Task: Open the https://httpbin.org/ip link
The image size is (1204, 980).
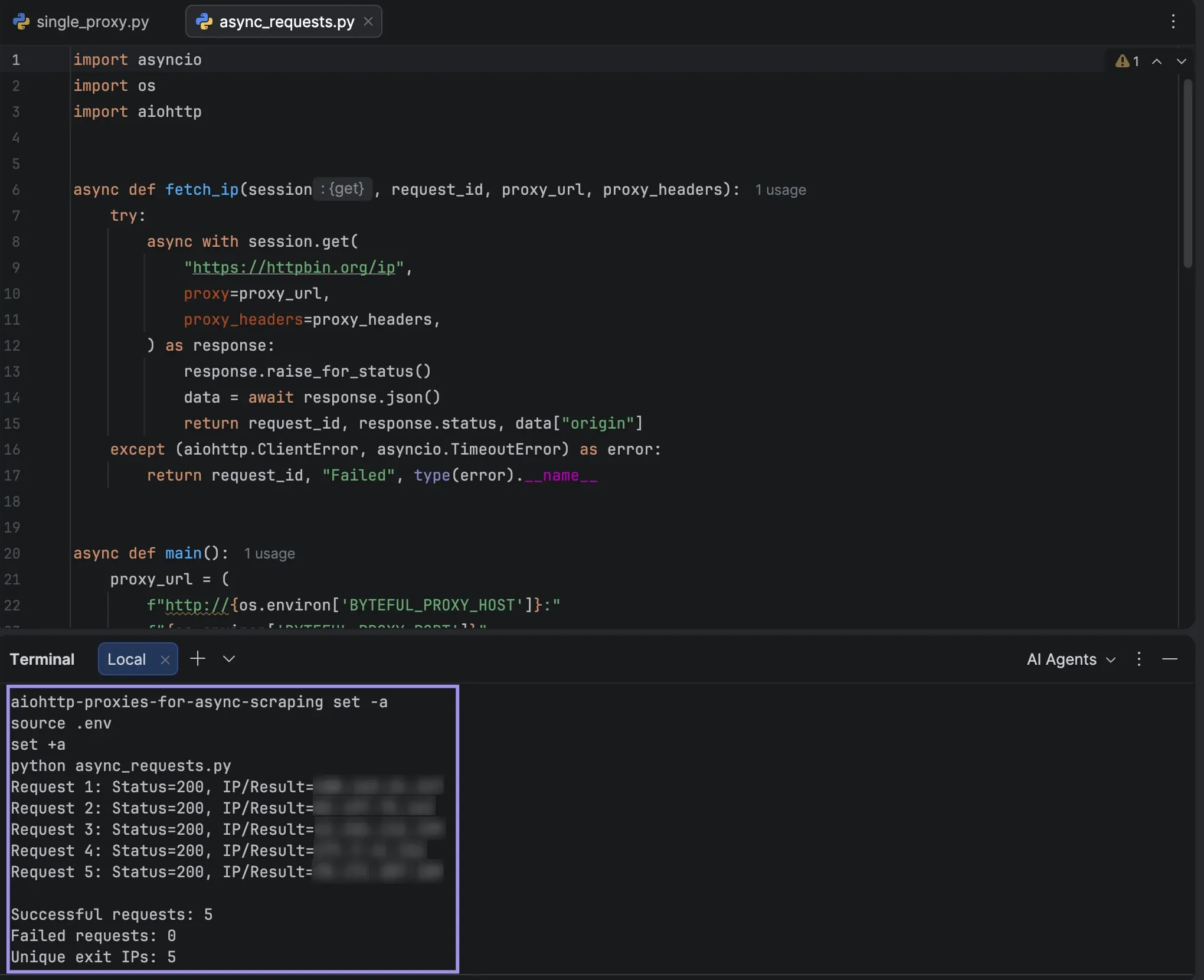Action: [x=293, y=267]
